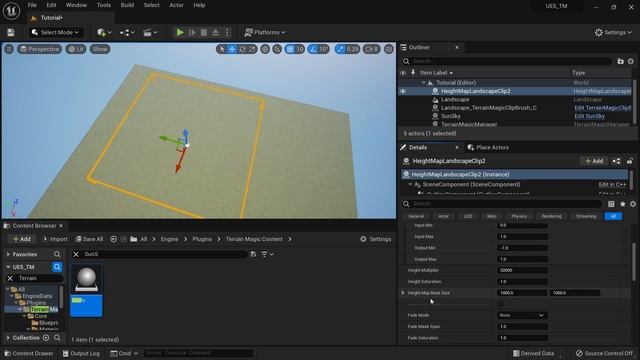Image resolution: width=640 pixels, height=360 pixels.
Task: Click the Eject button in toolbar
Action: (x=216, y=32)
